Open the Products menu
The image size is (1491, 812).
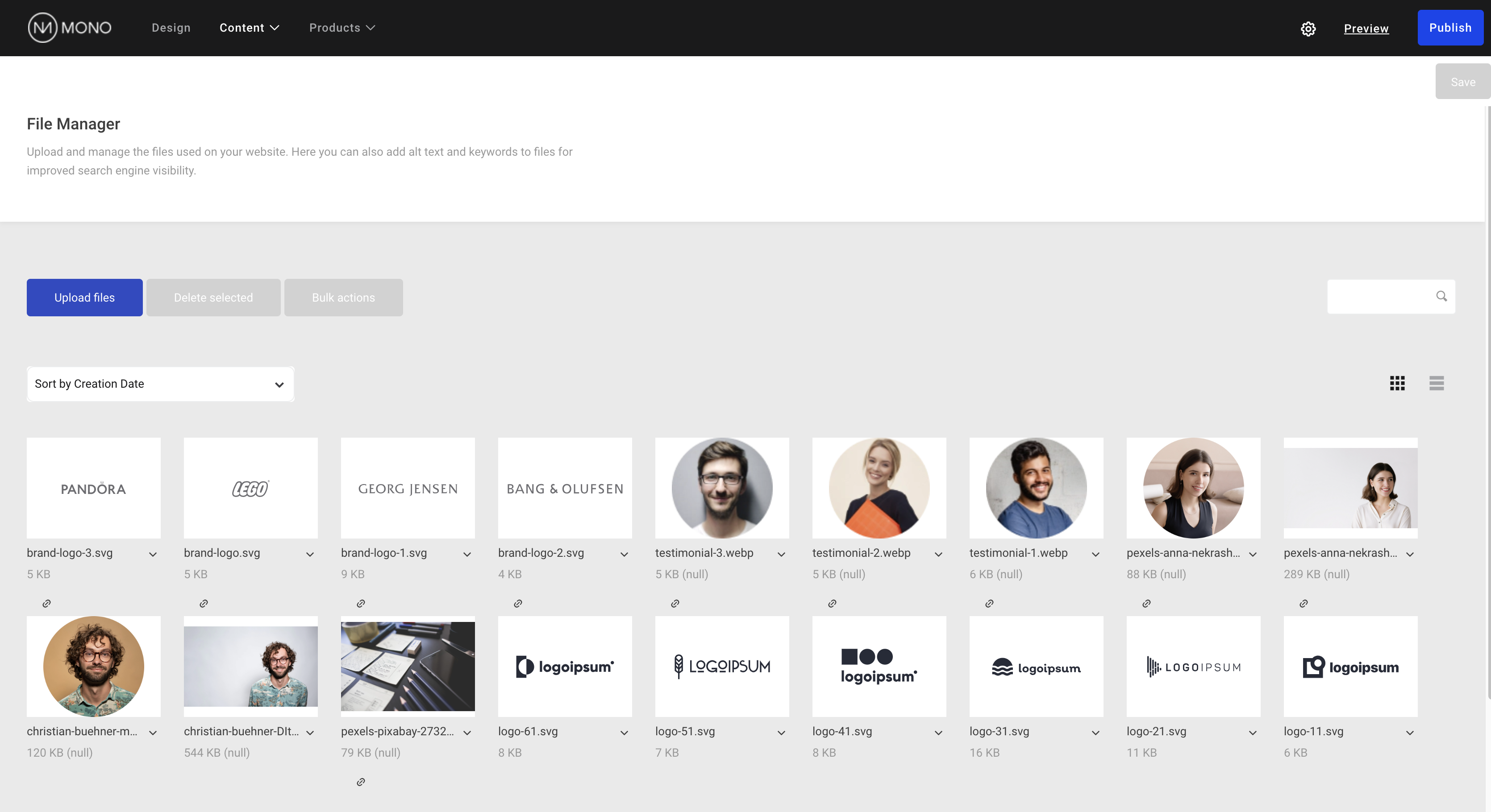pos(342,28)
